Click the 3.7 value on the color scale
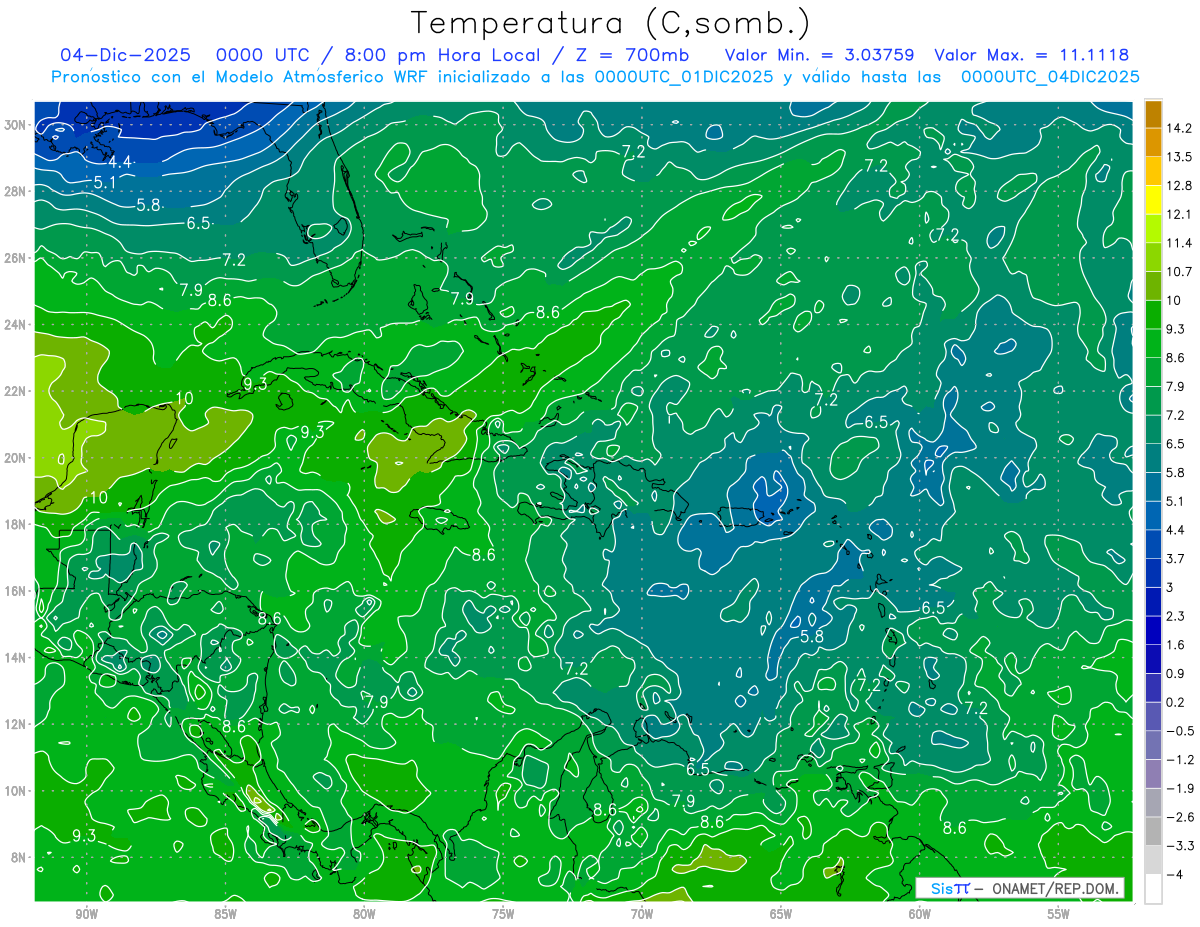 [1176, 559]
